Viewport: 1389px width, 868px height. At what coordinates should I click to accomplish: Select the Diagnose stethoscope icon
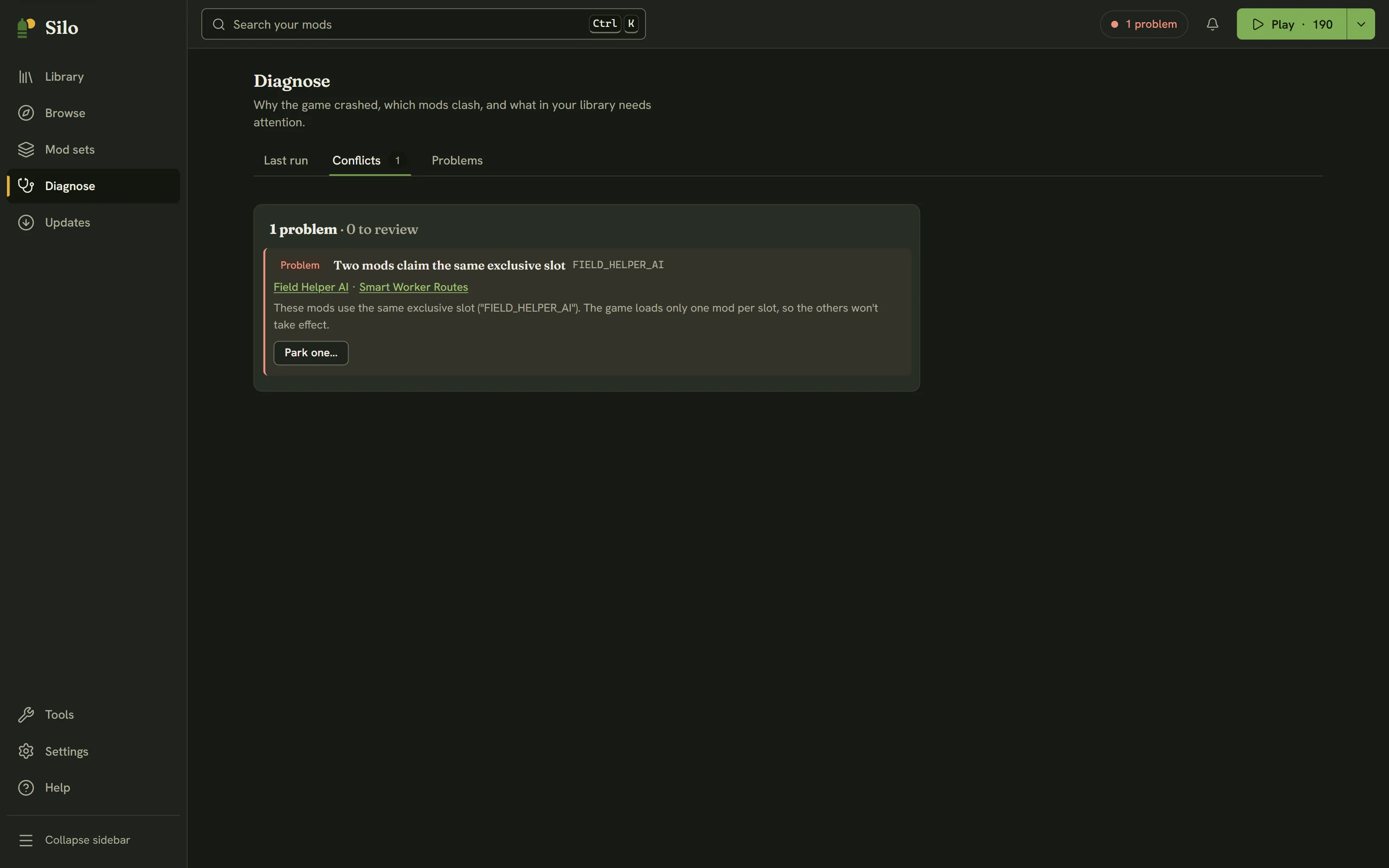coord(26,186)
